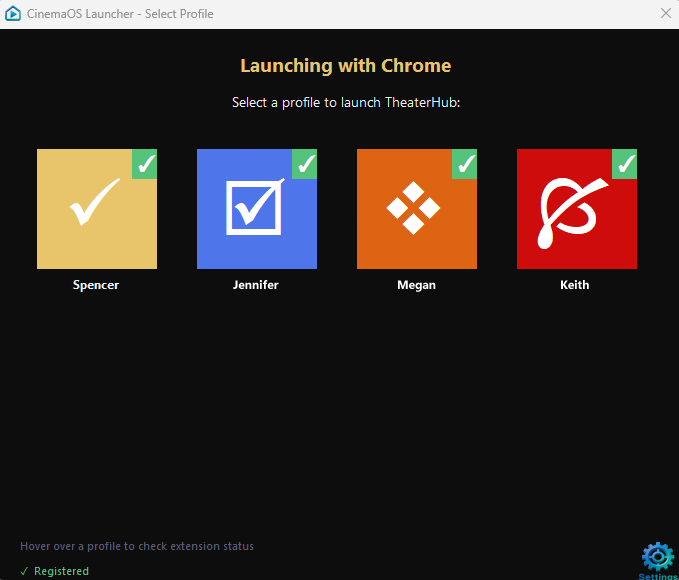Click the Jennifer profile name label
679x580 pixels.
[x=256, y=285]
